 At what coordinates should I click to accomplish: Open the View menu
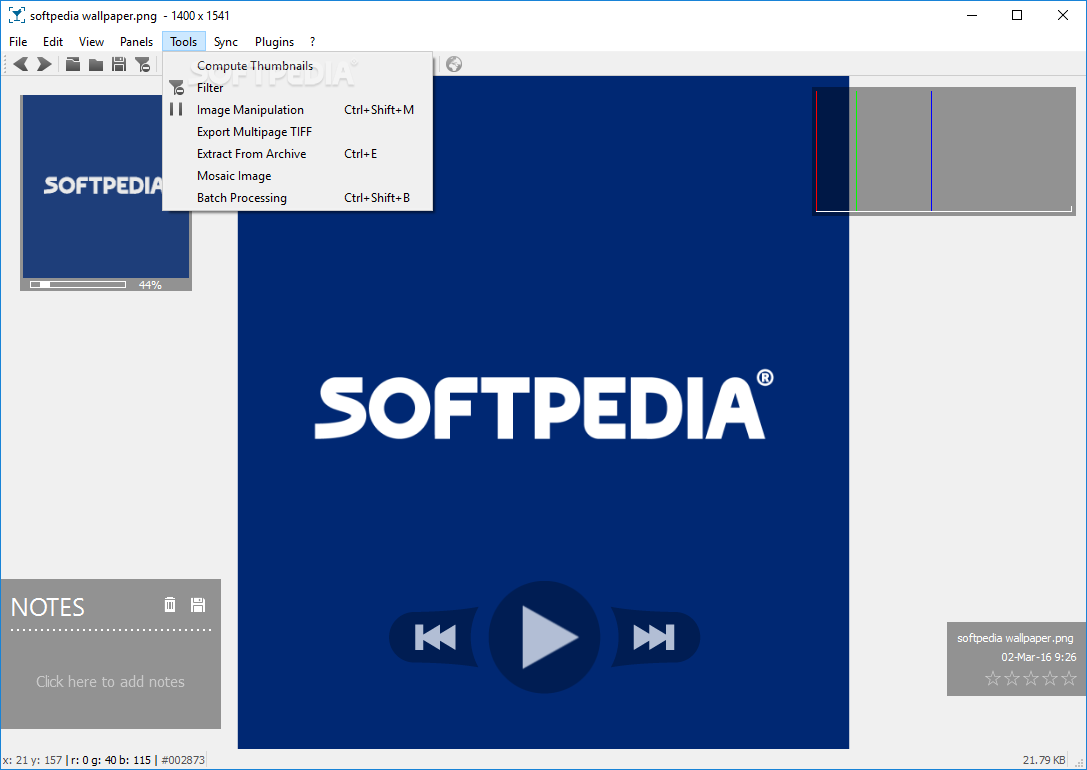(x=91, y=42)
